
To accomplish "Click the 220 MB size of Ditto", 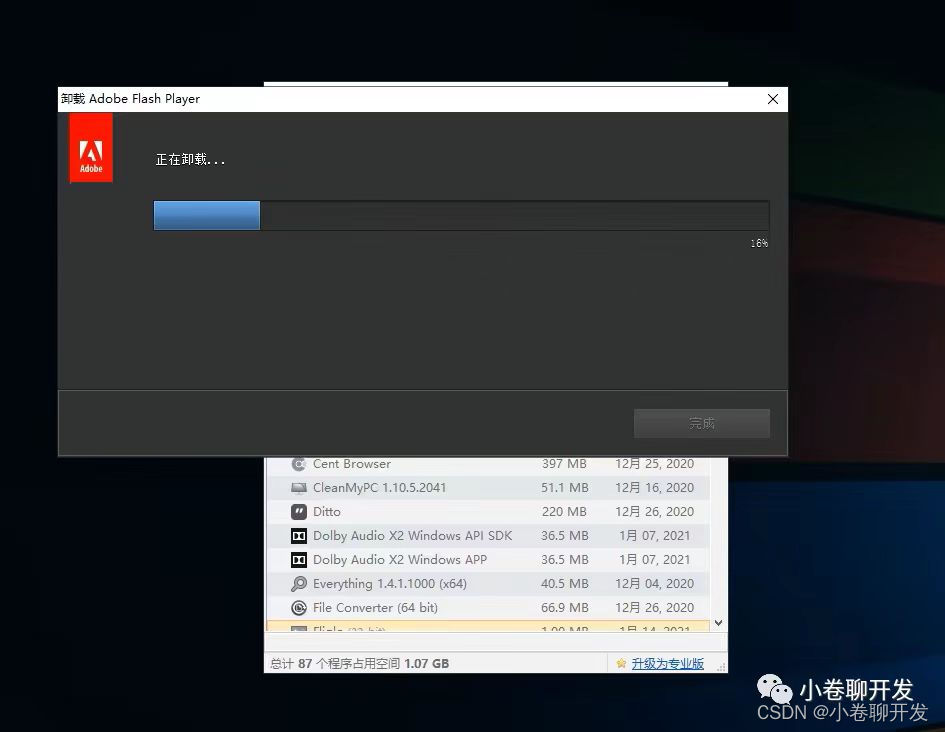I will pos(564,512).
